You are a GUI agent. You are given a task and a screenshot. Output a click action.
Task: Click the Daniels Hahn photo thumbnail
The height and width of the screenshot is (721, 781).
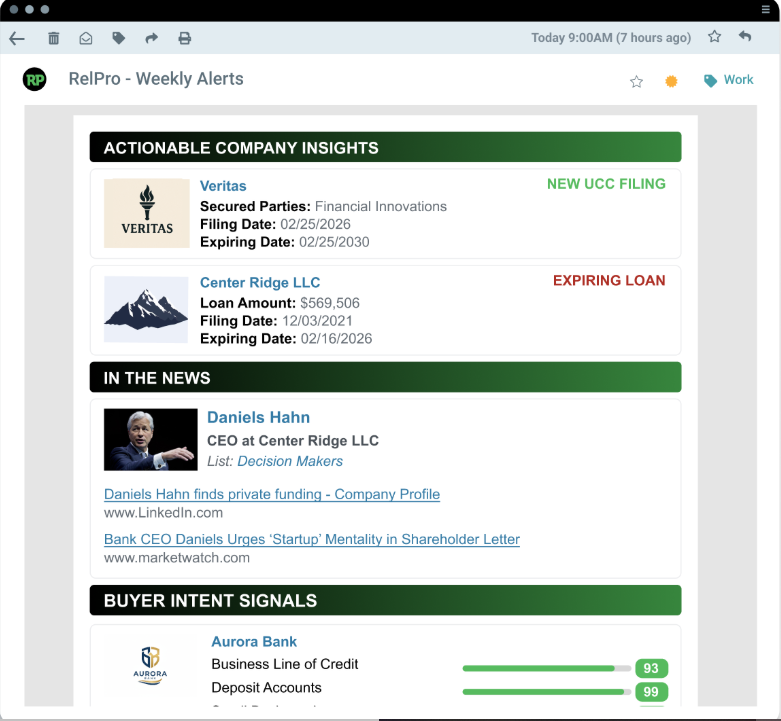[x=150, y=440]
